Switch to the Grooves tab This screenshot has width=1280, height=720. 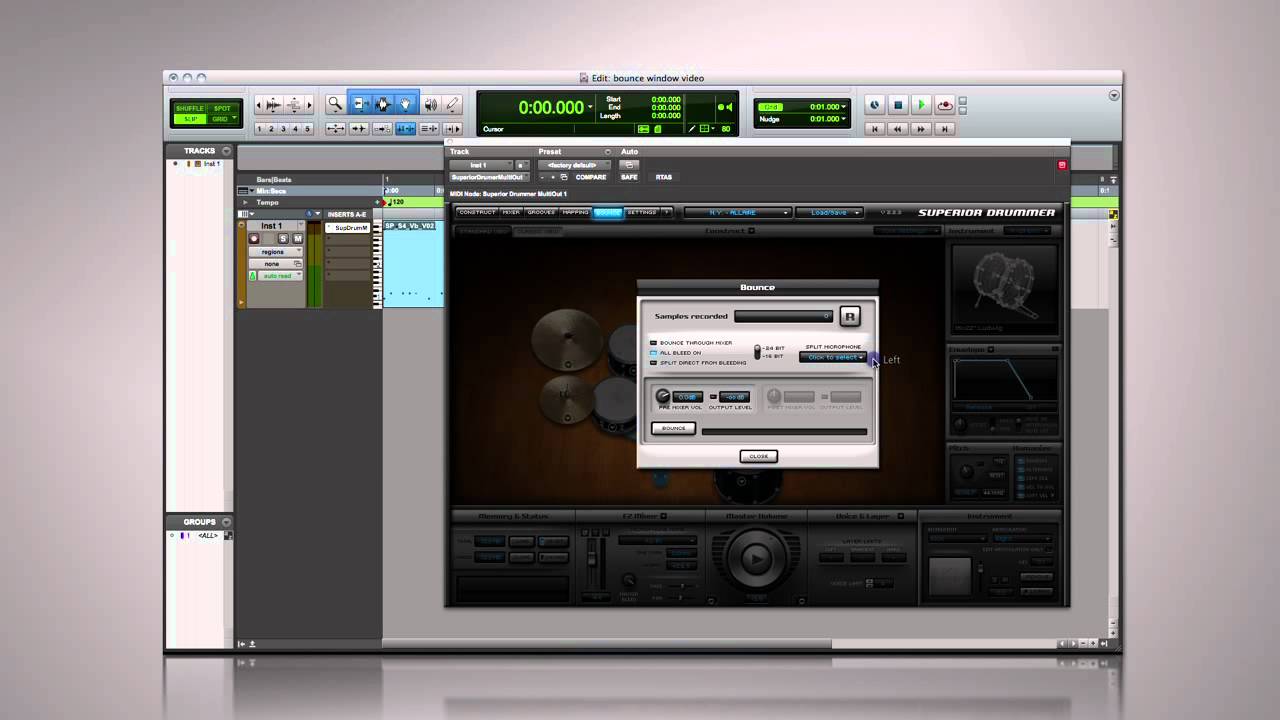(x=541, y=212)
